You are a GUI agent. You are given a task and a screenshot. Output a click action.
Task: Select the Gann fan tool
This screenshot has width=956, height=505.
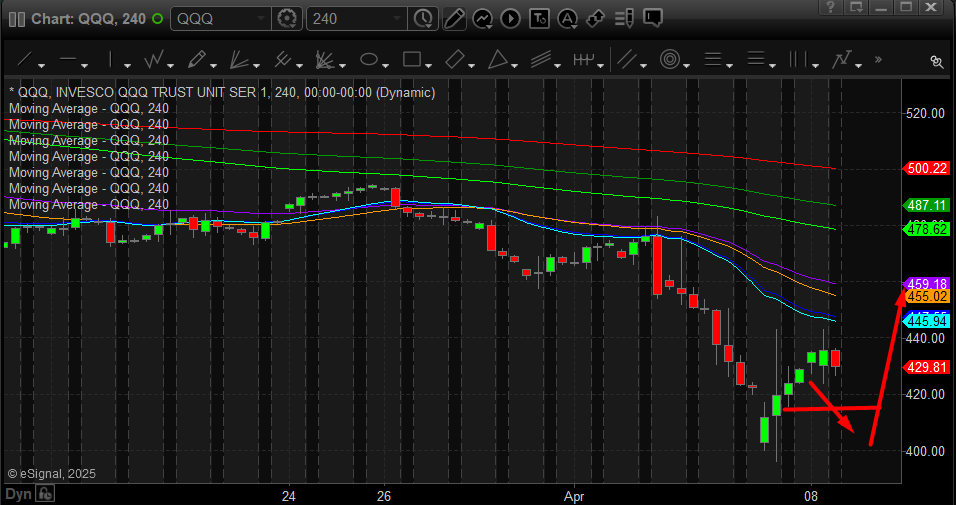pos(324,60)
